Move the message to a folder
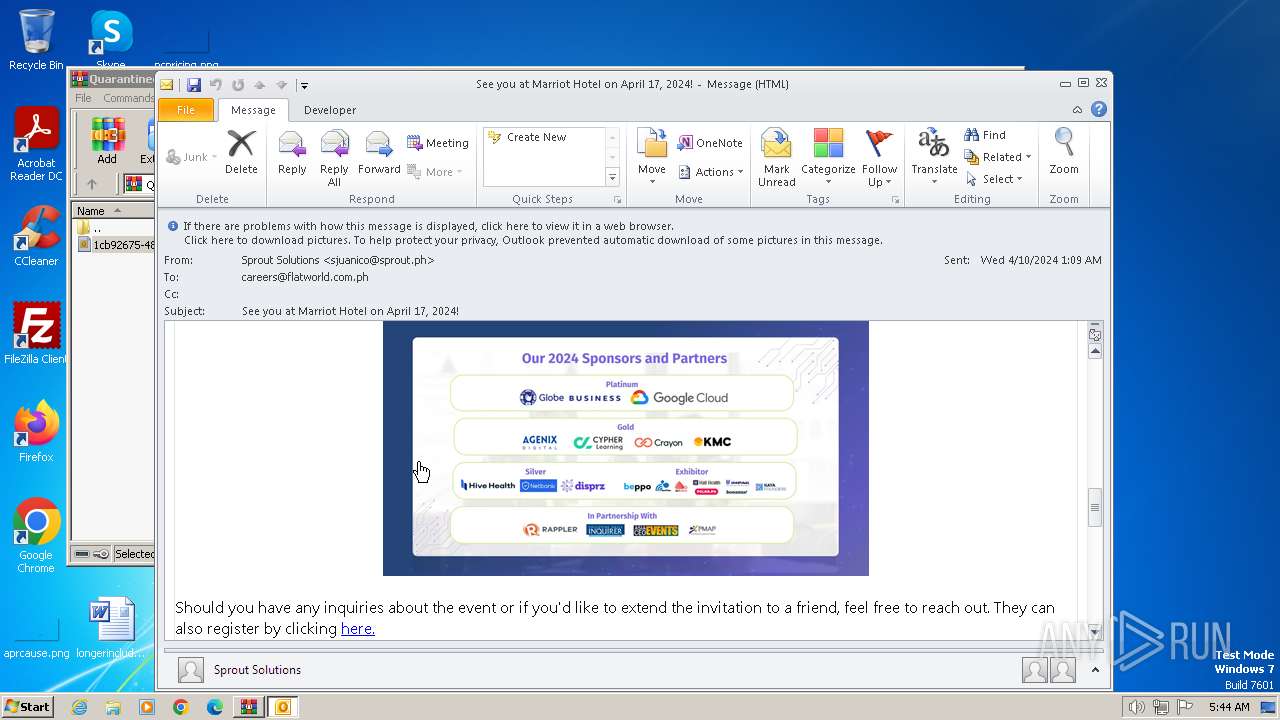 click(652, 158)
